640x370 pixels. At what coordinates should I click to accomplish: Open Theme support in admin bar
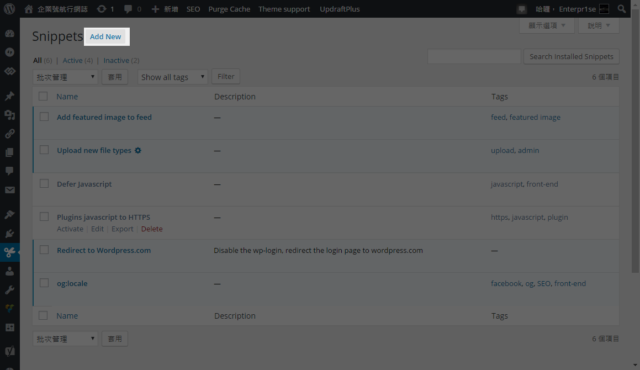pyautogui.click(x=284, y=9)
